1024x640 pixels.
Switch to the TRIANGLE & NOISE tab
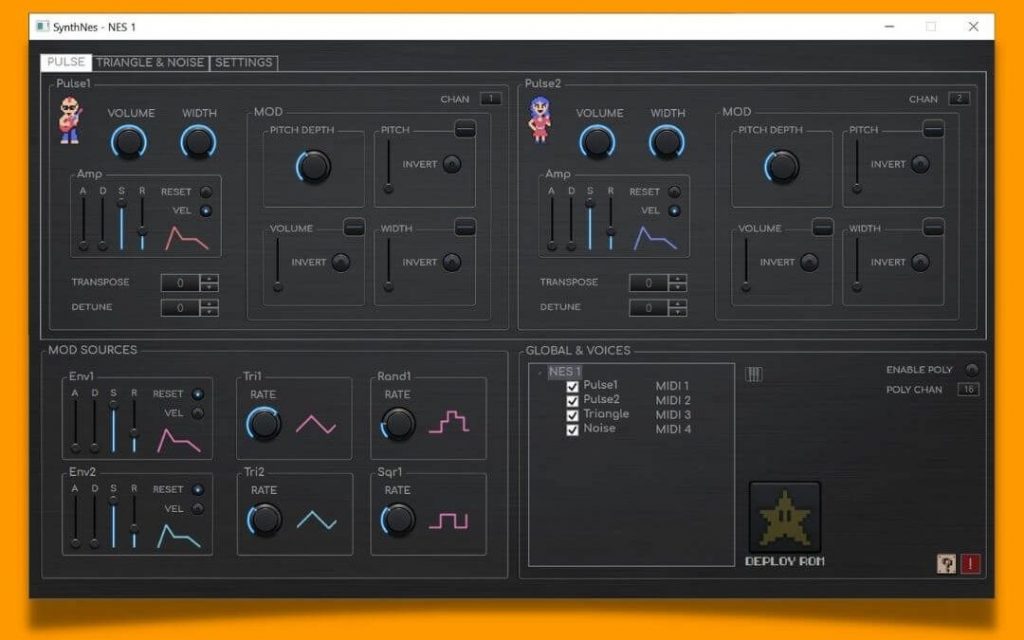tap(150, 61)
